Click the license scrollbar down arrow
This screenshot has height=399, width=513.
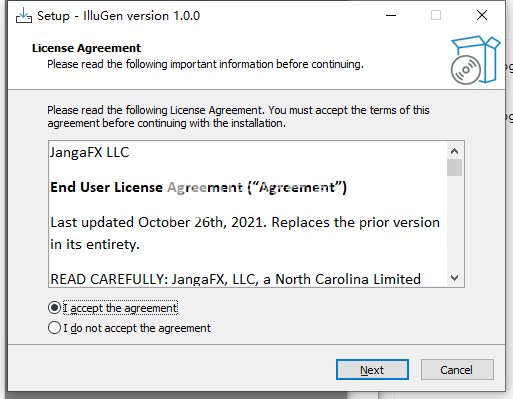point(454,278)
